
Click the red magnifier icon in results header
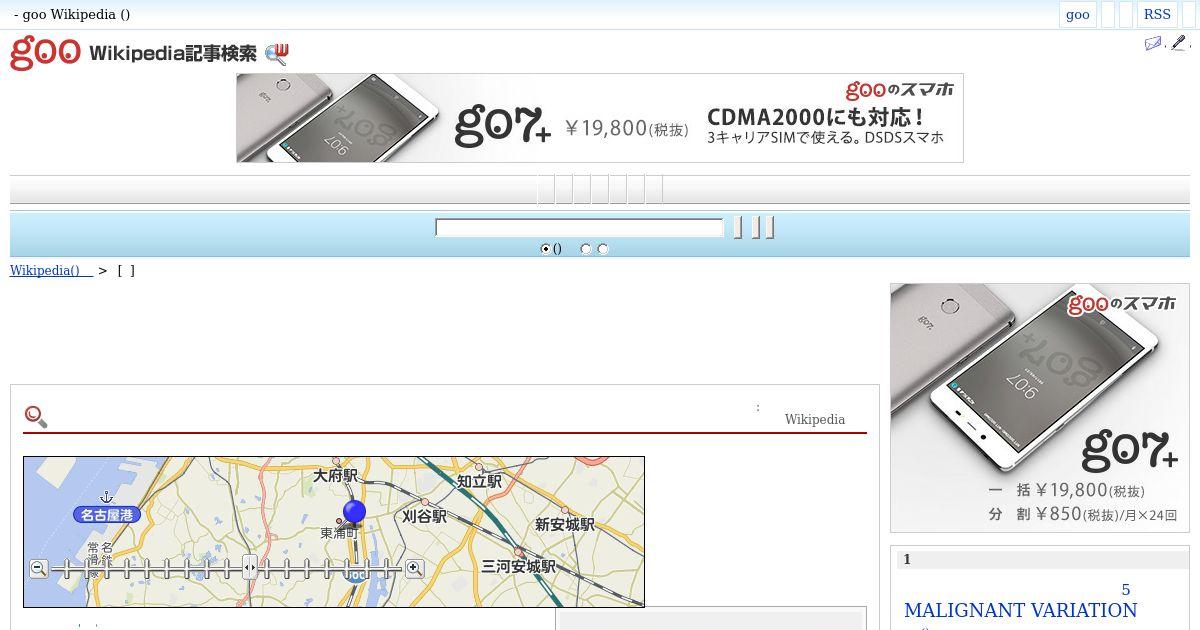[36, 417]
